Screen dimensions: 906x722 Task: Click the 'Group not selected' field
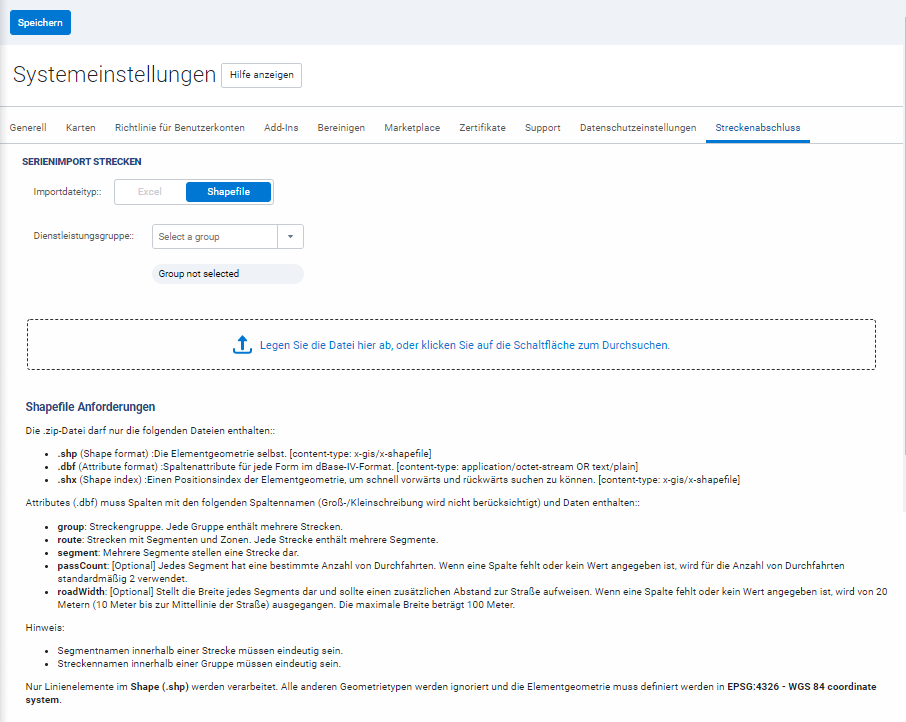pyautogui.click(x=228, y=273)
